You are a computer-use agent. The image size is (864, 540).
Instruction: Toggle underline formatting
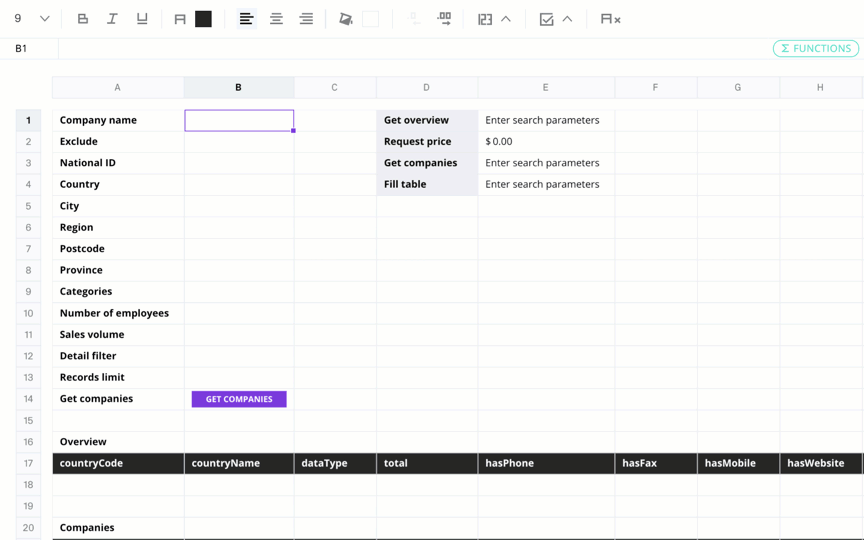pos(142,19)
